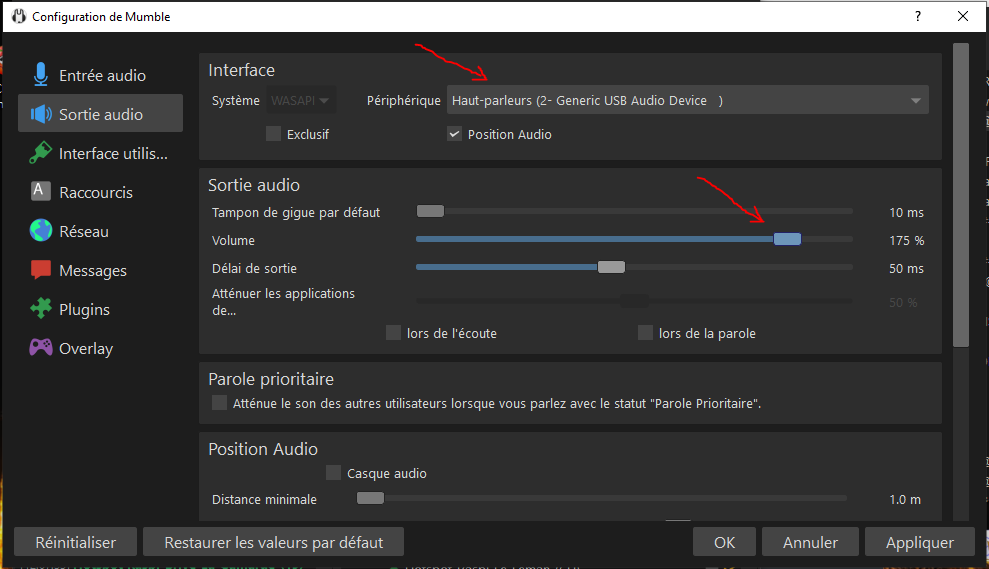
Task: Check the Casque audio option
Action: tap(333, 472)
